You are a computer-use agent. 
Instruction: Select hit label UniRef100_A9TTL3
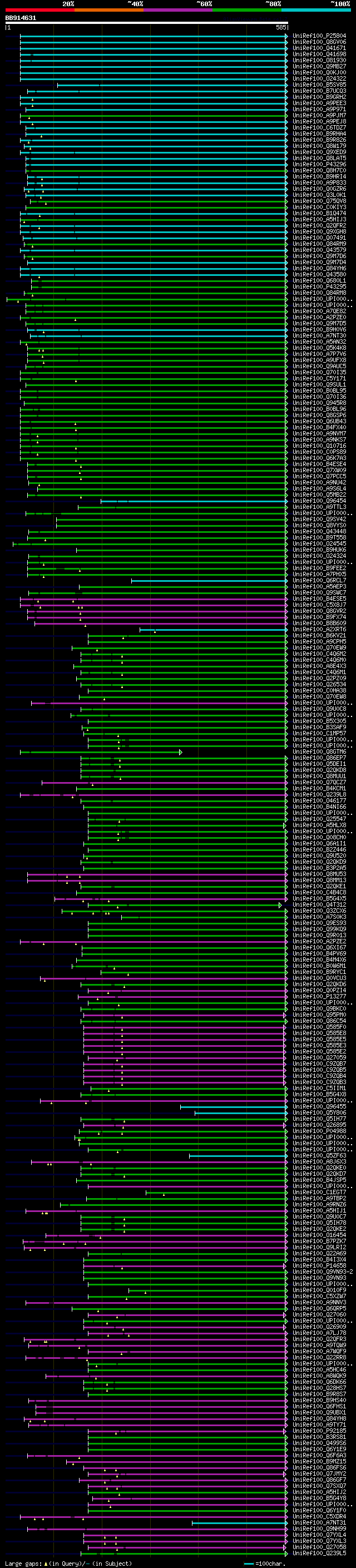pyautogui.click(x=319, y=507)
